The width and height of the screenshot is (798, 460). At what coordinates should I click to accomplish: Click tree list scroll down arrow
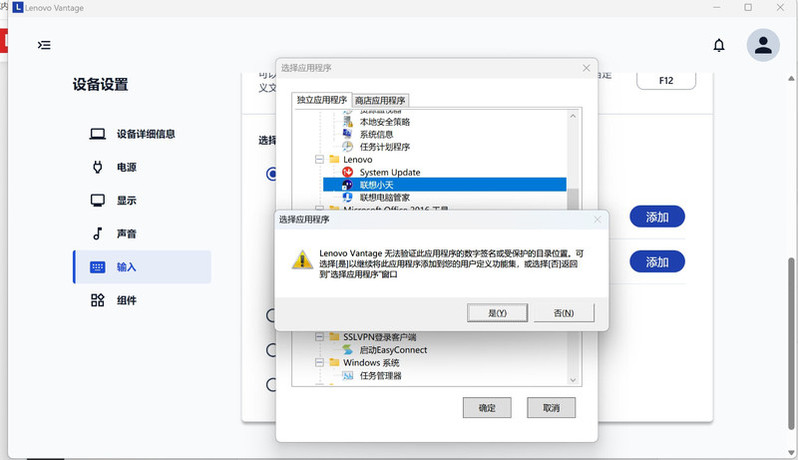[x=573, y=380]
